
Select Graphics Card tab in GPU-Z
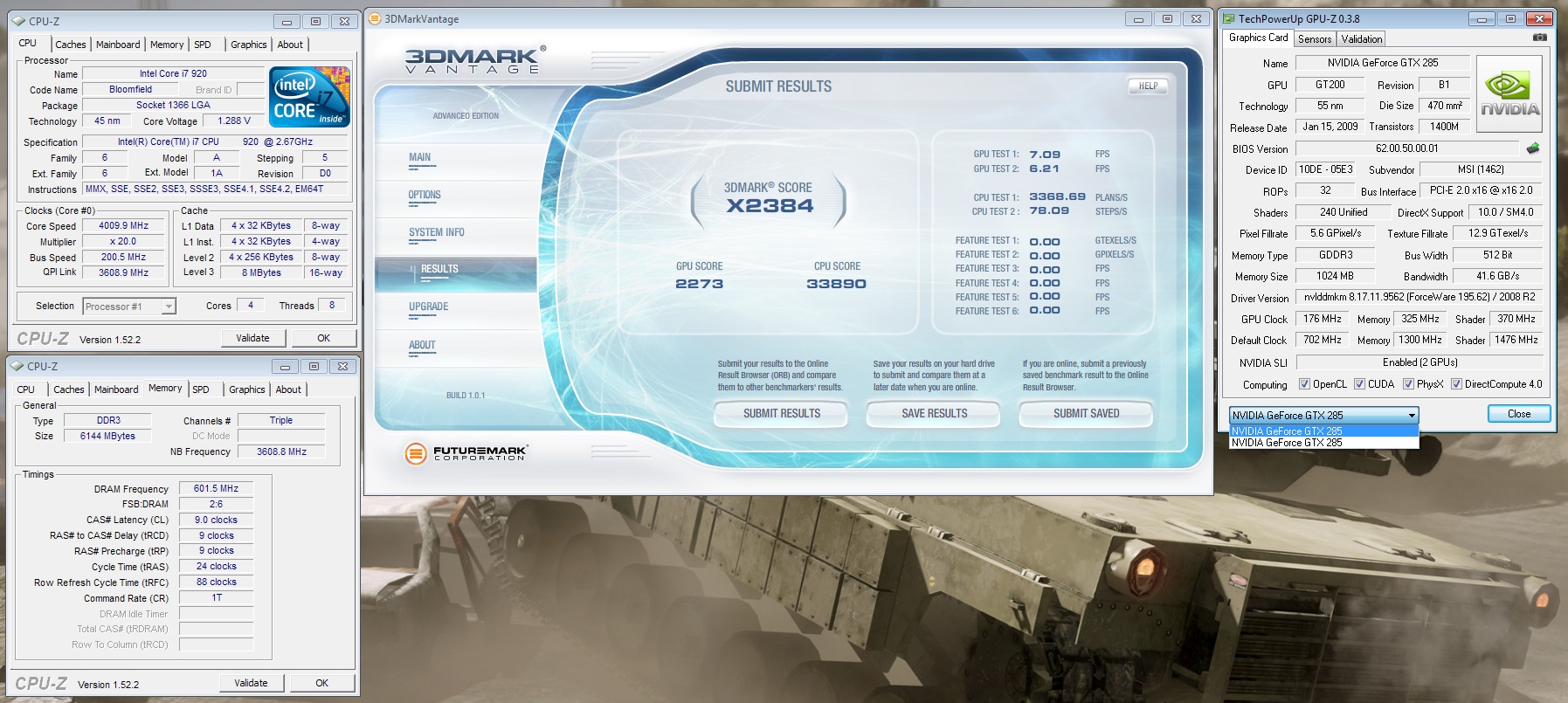pos(1258,38)
